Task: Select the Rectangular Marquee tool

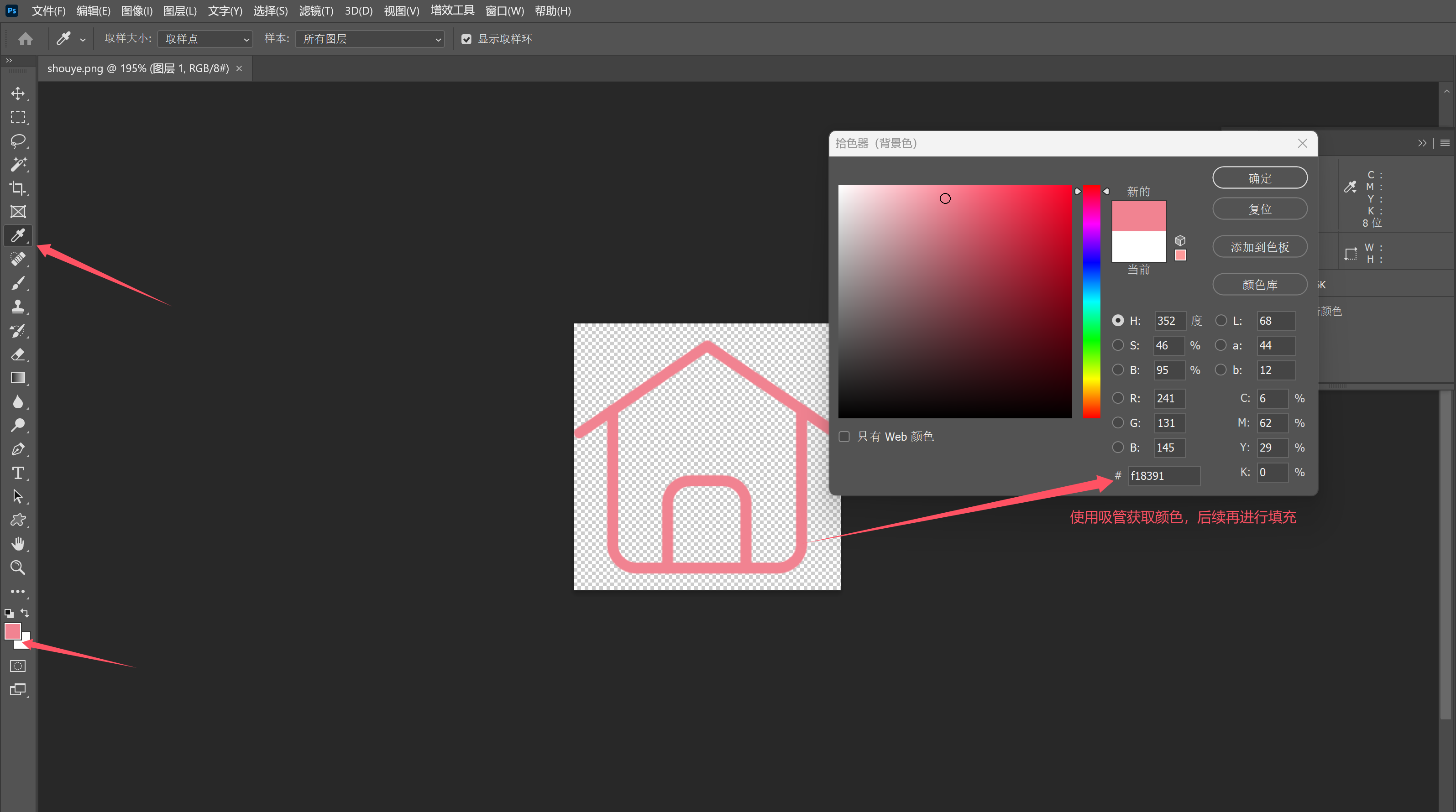Action: [x=17, y=117]
